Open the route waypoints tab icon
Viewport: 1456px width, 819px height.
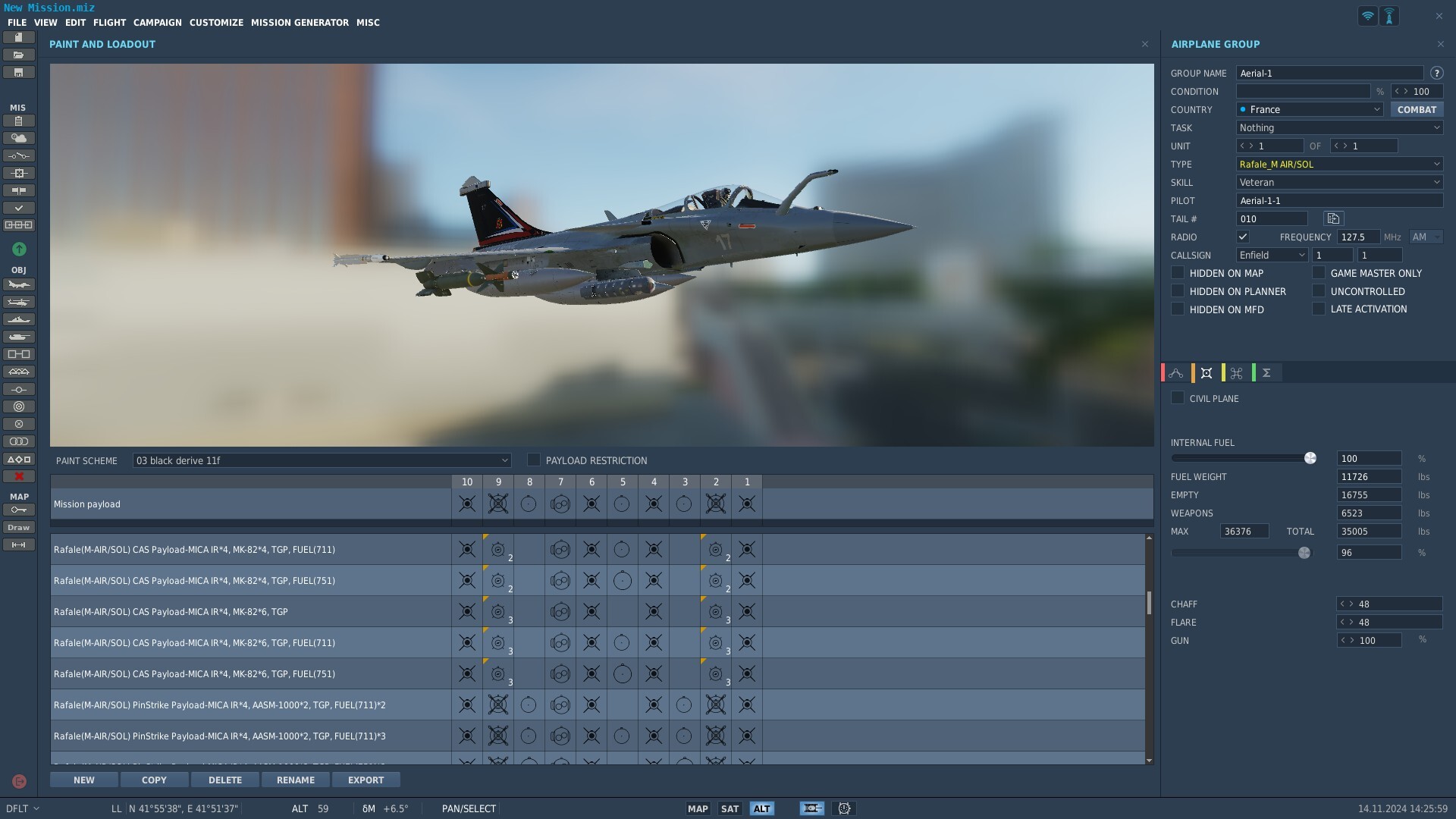(x=1176, y=373)
